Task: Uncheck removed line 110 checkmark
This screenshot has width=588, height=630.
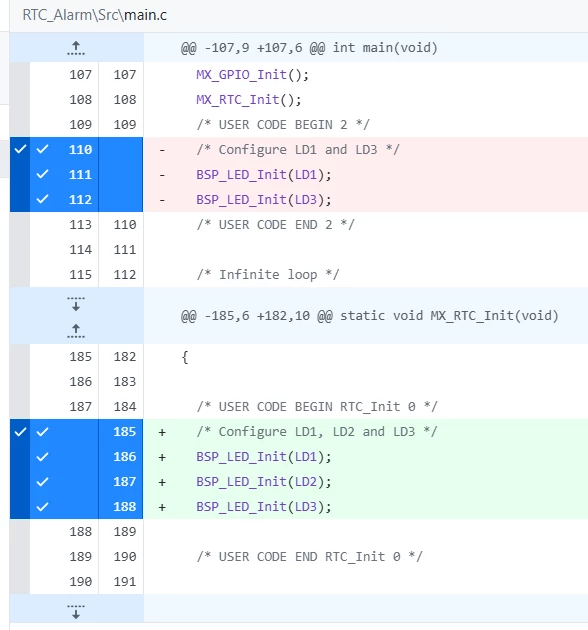Action: (x=42, y=149)
